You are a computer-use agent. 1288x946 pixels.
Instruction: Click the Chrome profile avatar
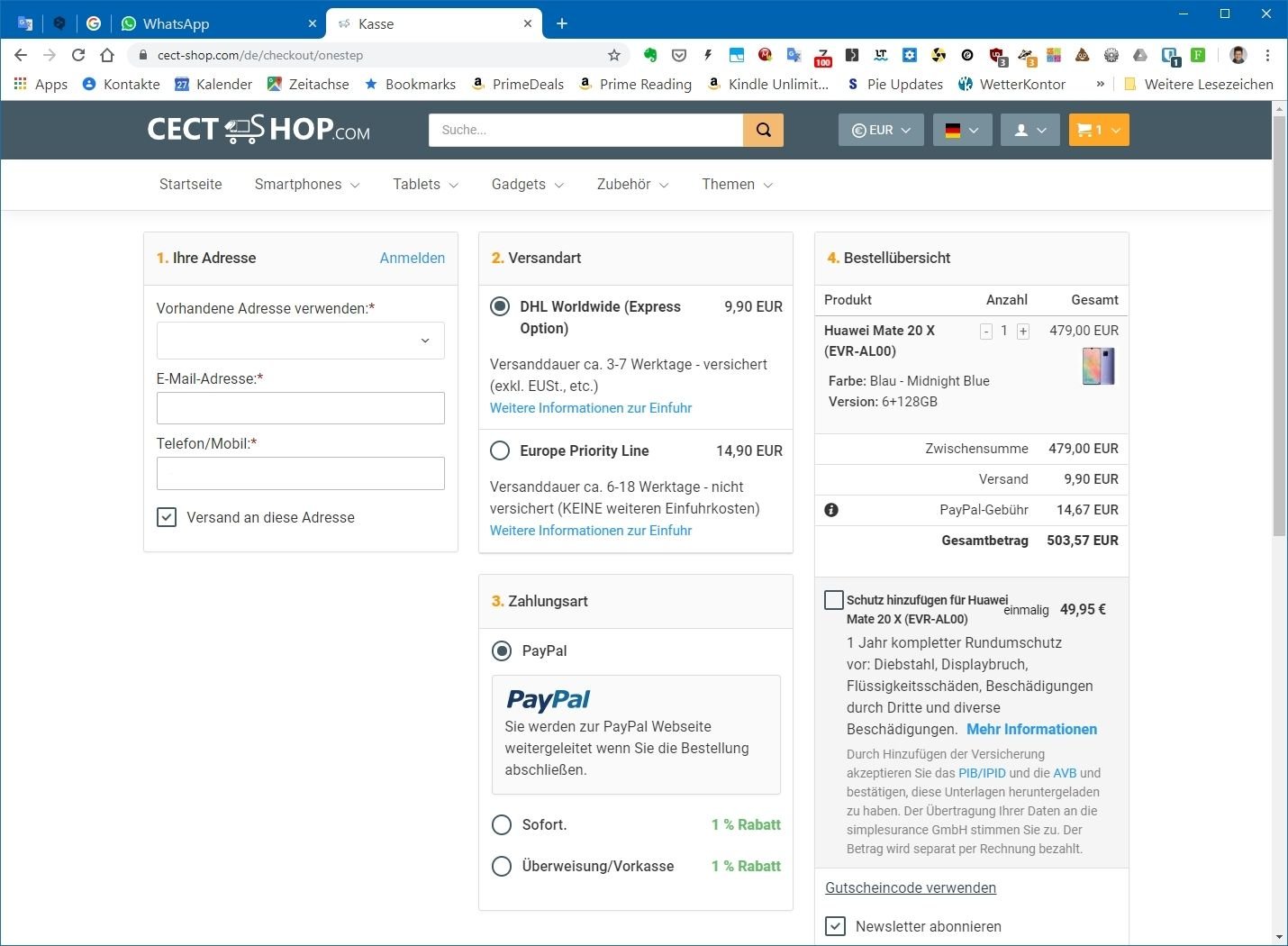coord(1238,55)
